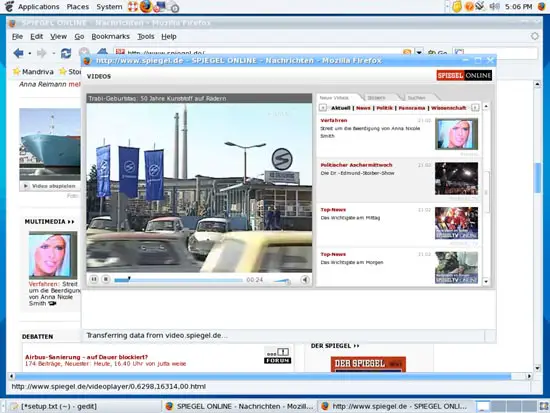Switch to the Stöbern tab
The height and width of the screenshot is (413, 550).
click(376, 98)
